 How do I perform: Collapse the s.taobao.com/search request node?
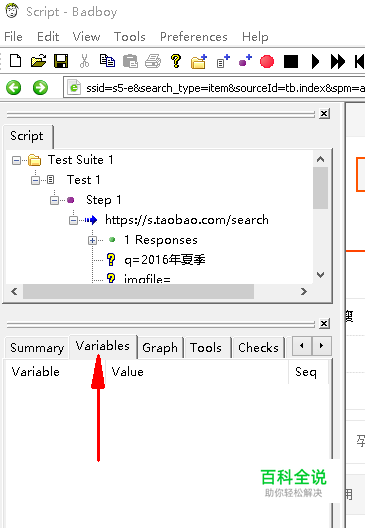pyautogui.click(x=73, y=221)
